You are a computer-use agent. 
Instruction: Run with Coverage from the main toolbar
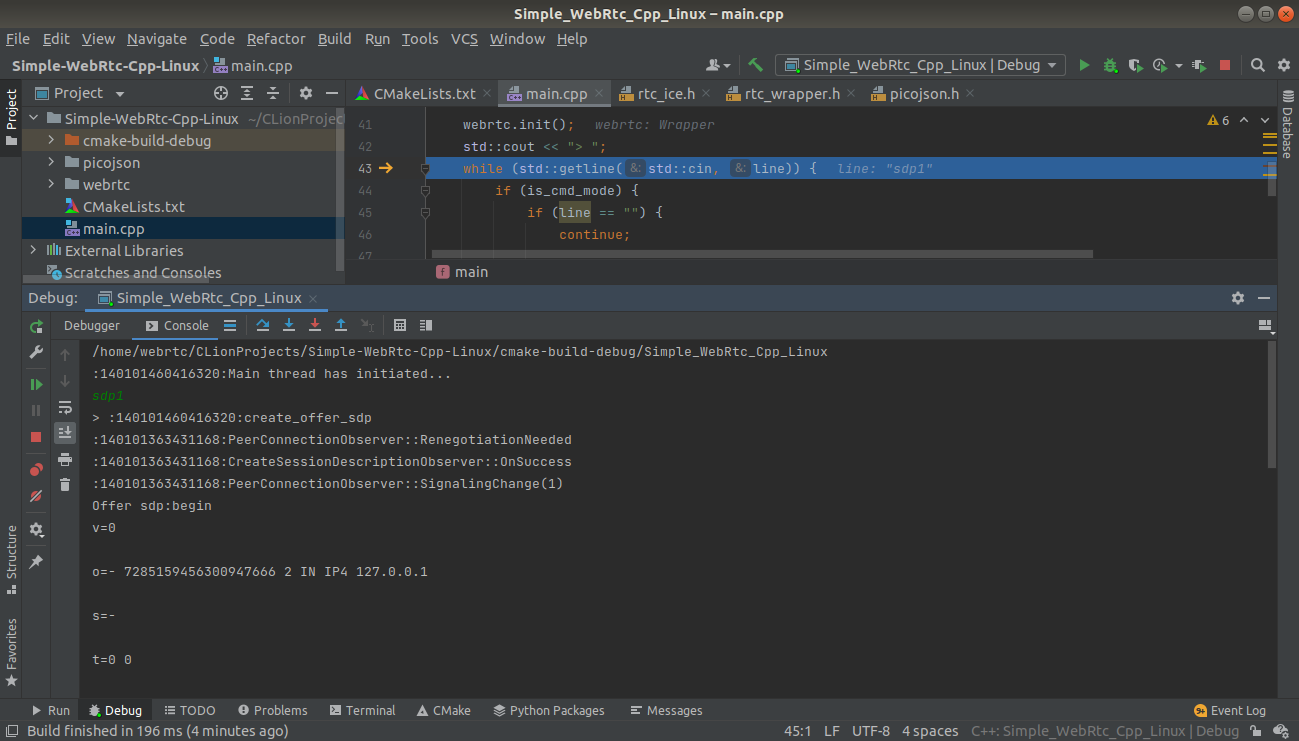1135,65
